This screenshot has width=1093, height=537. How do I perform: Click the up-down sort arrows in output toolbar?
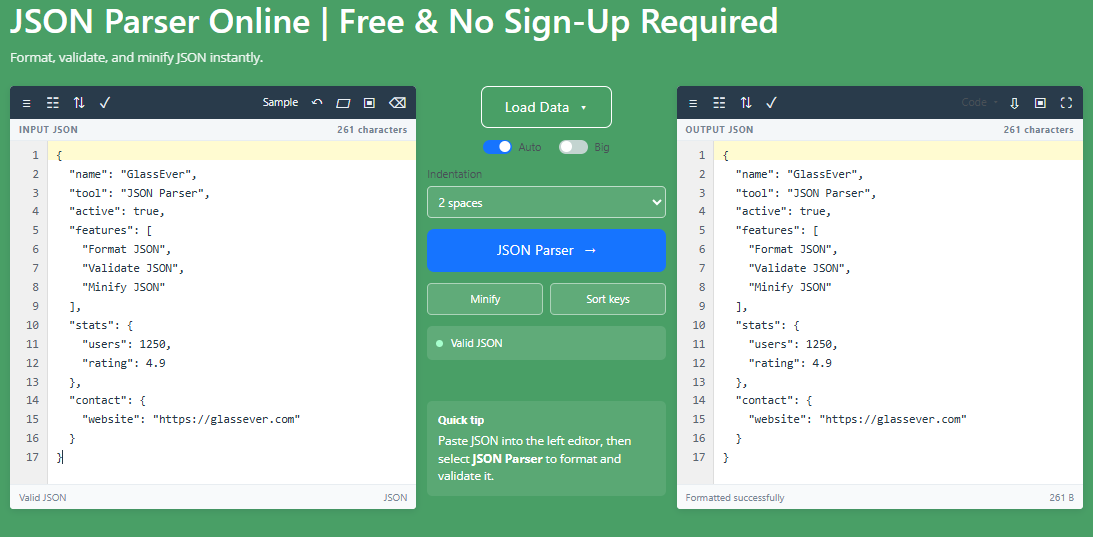746,103
